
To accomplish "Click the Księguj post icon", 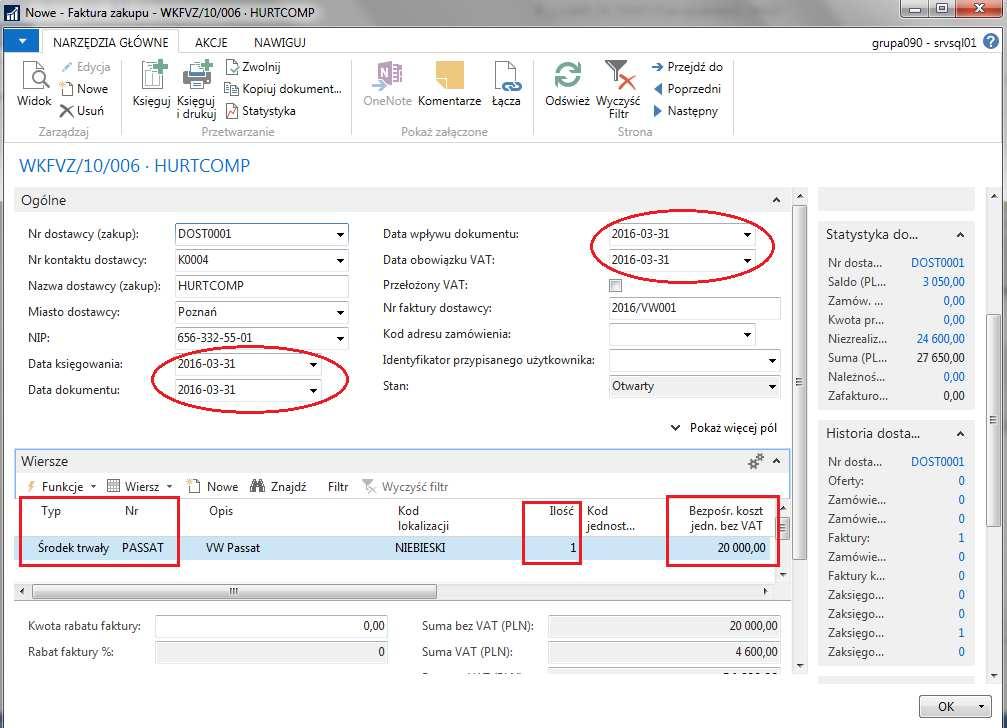I will (x=153, y=75).
